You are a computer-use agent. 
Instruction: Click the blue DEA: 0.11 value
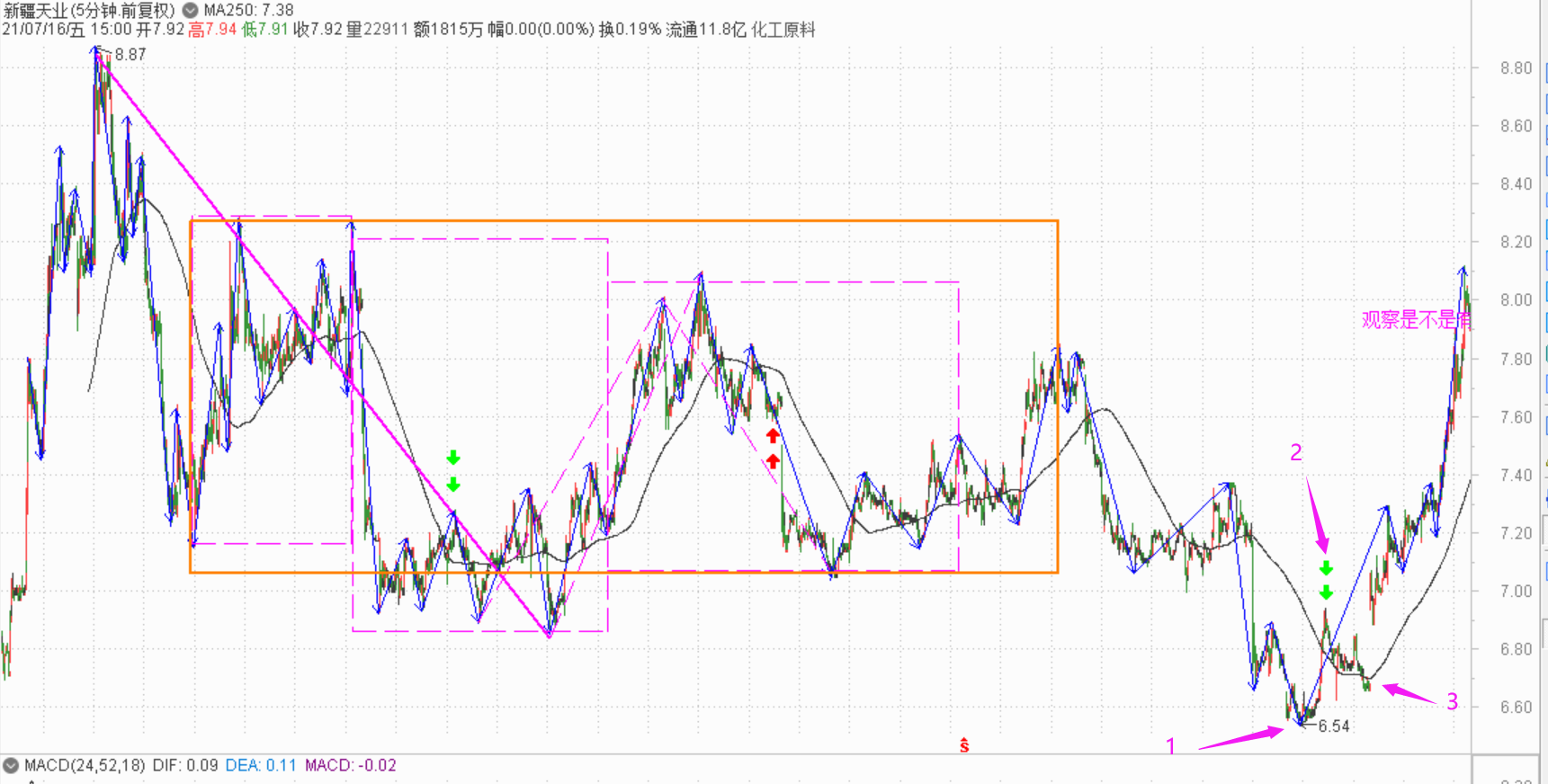point(261,766)
